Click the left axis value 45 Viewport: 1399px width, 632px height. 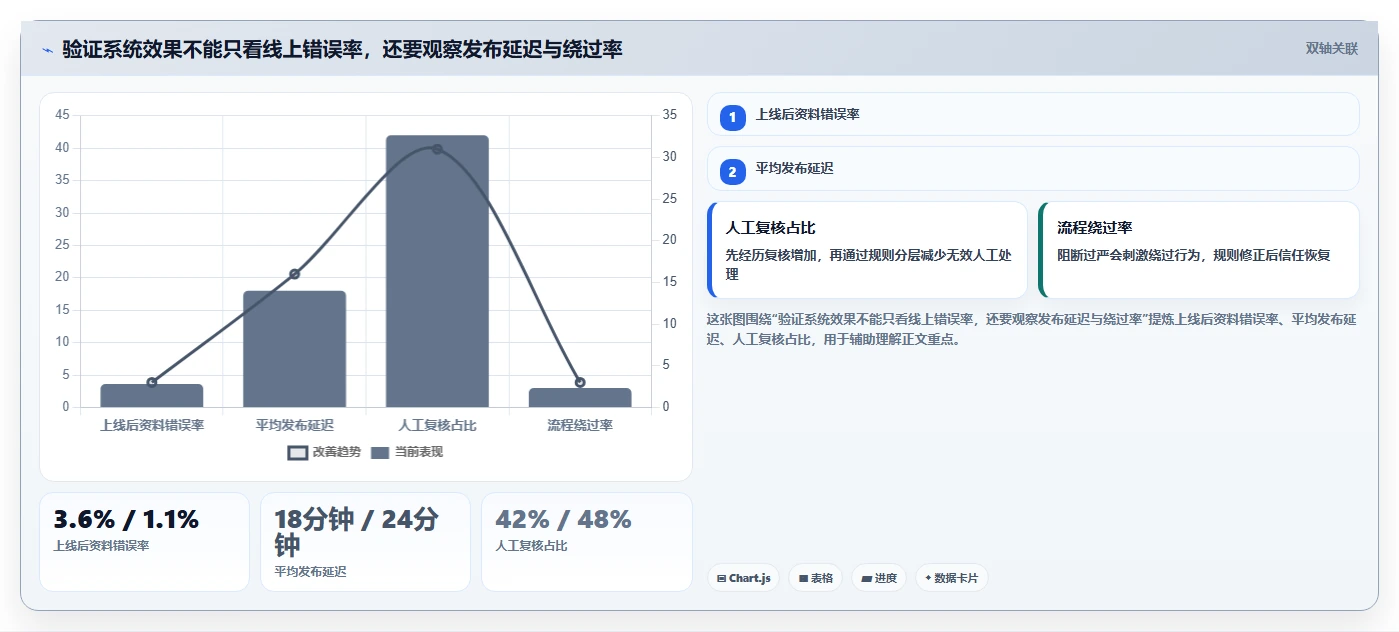click(62, 115)
